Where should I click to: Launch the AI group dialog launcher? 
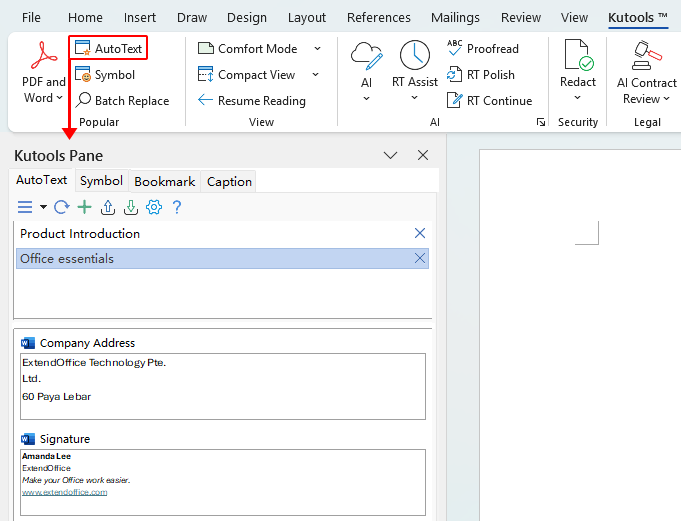tap(541, 122)
